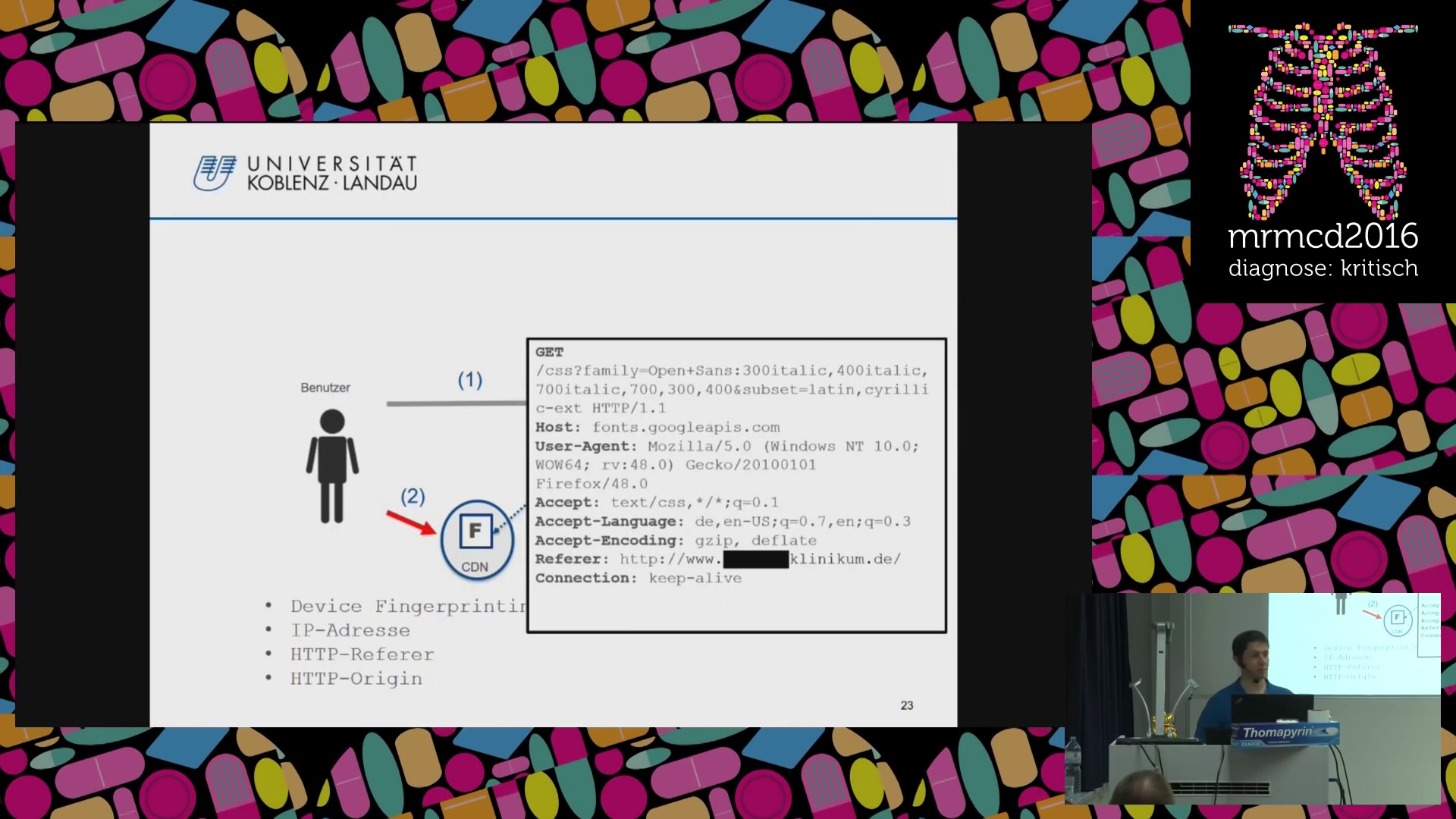
Task: Click the 'IP-Adresse' bullet text
Action: 350,630
